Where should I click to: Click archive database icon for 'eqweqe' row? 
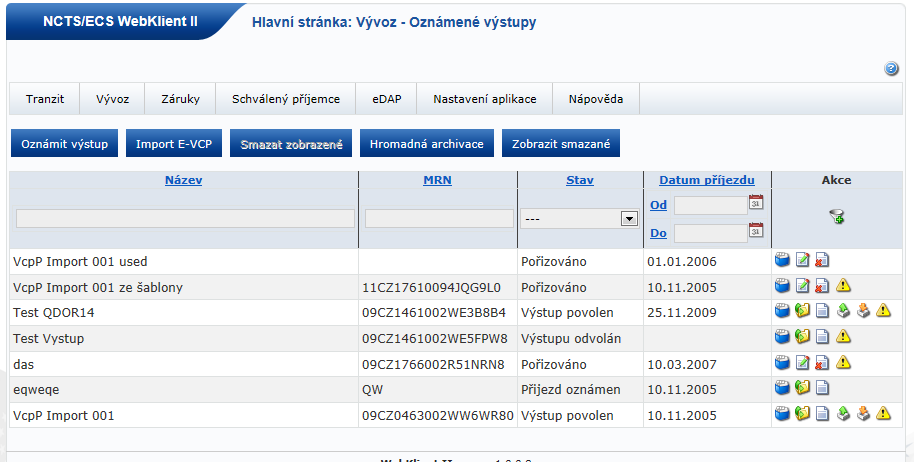tap(782, 388)
